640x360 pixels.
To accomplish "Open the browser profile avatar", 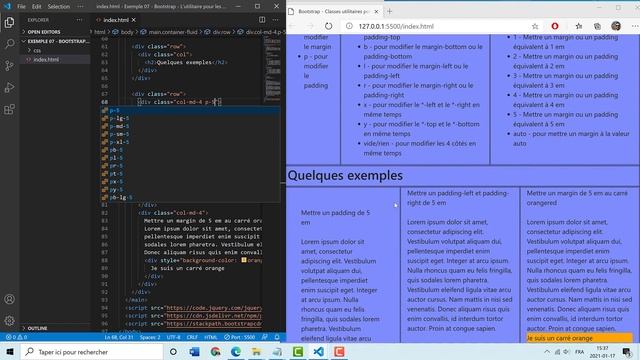I will click(616, 26).
